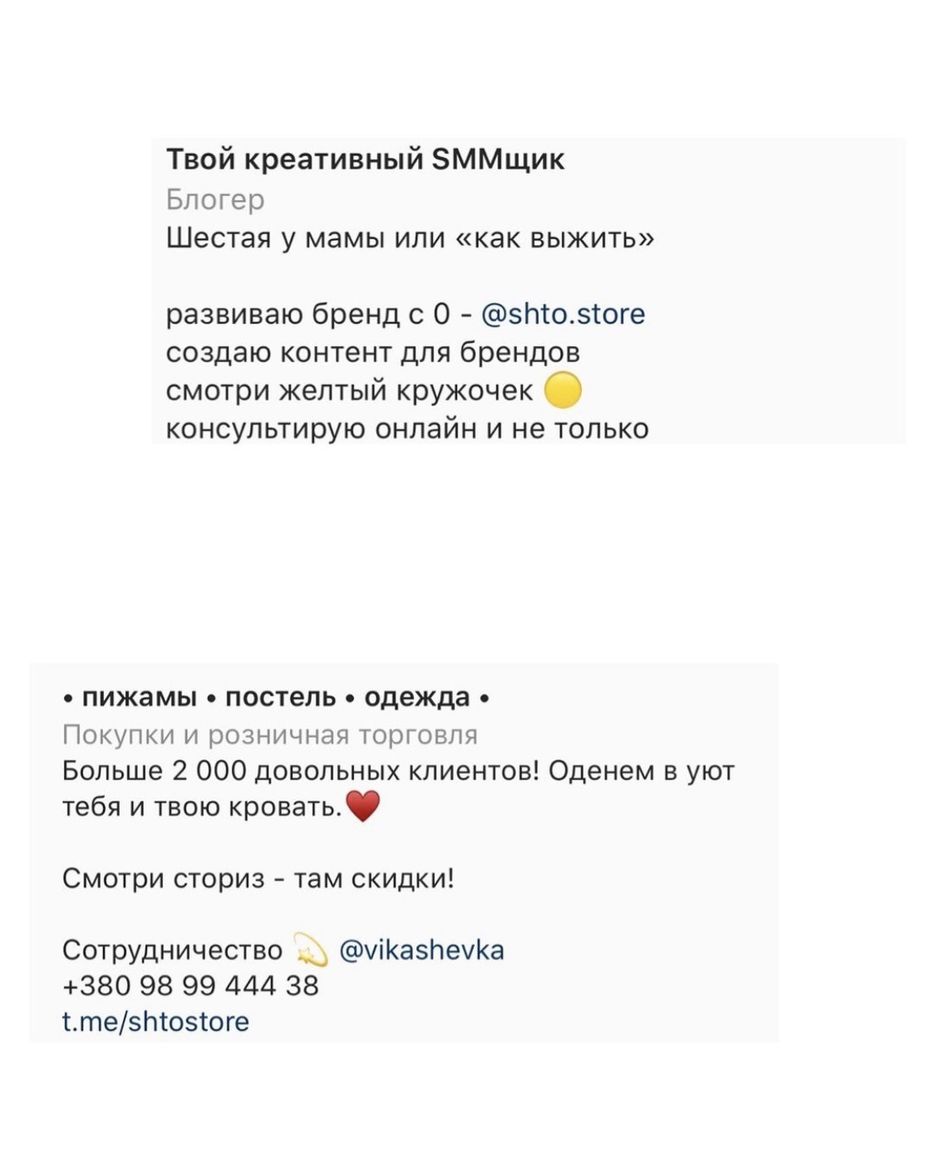Screen dimensions: 935x1152
Task: Open the @vikashevka profile mention
Action: (x=422, y=950)
